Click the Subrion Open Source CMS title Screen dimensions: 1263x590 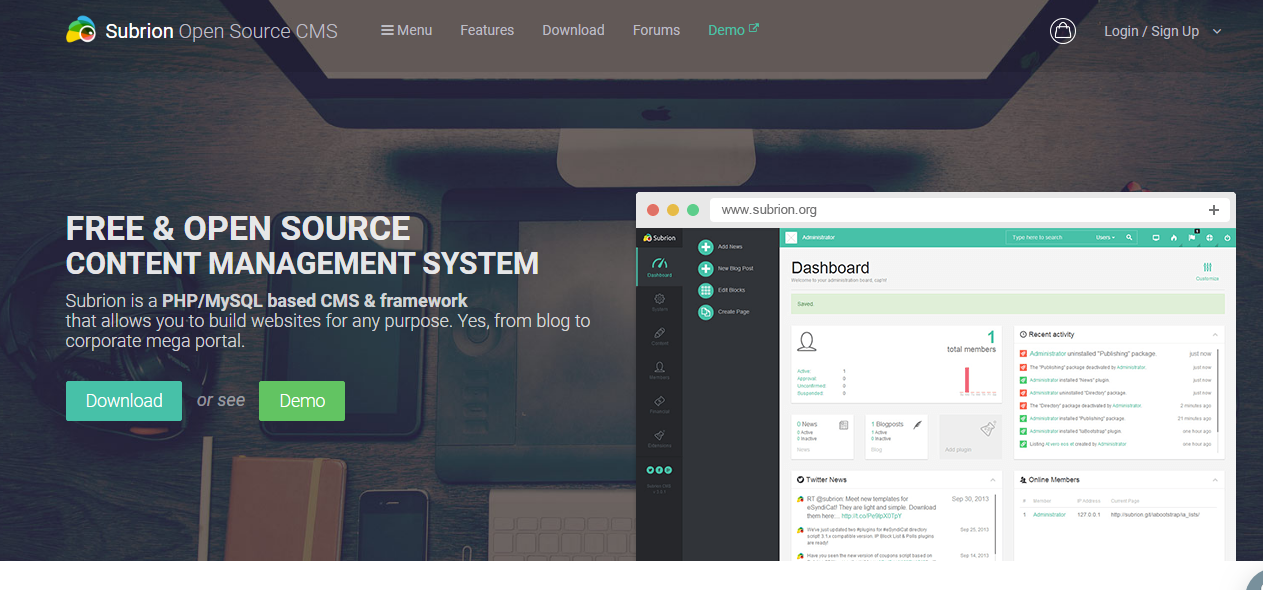(222, 31)
